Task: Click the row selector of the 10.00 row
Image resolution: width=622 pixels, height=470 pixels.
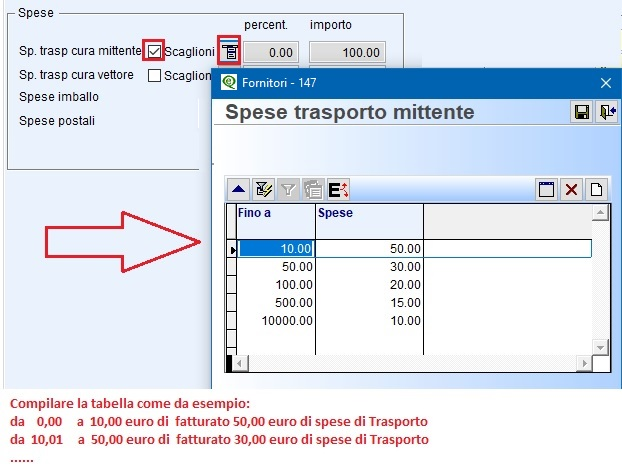Action: [232, 249]
